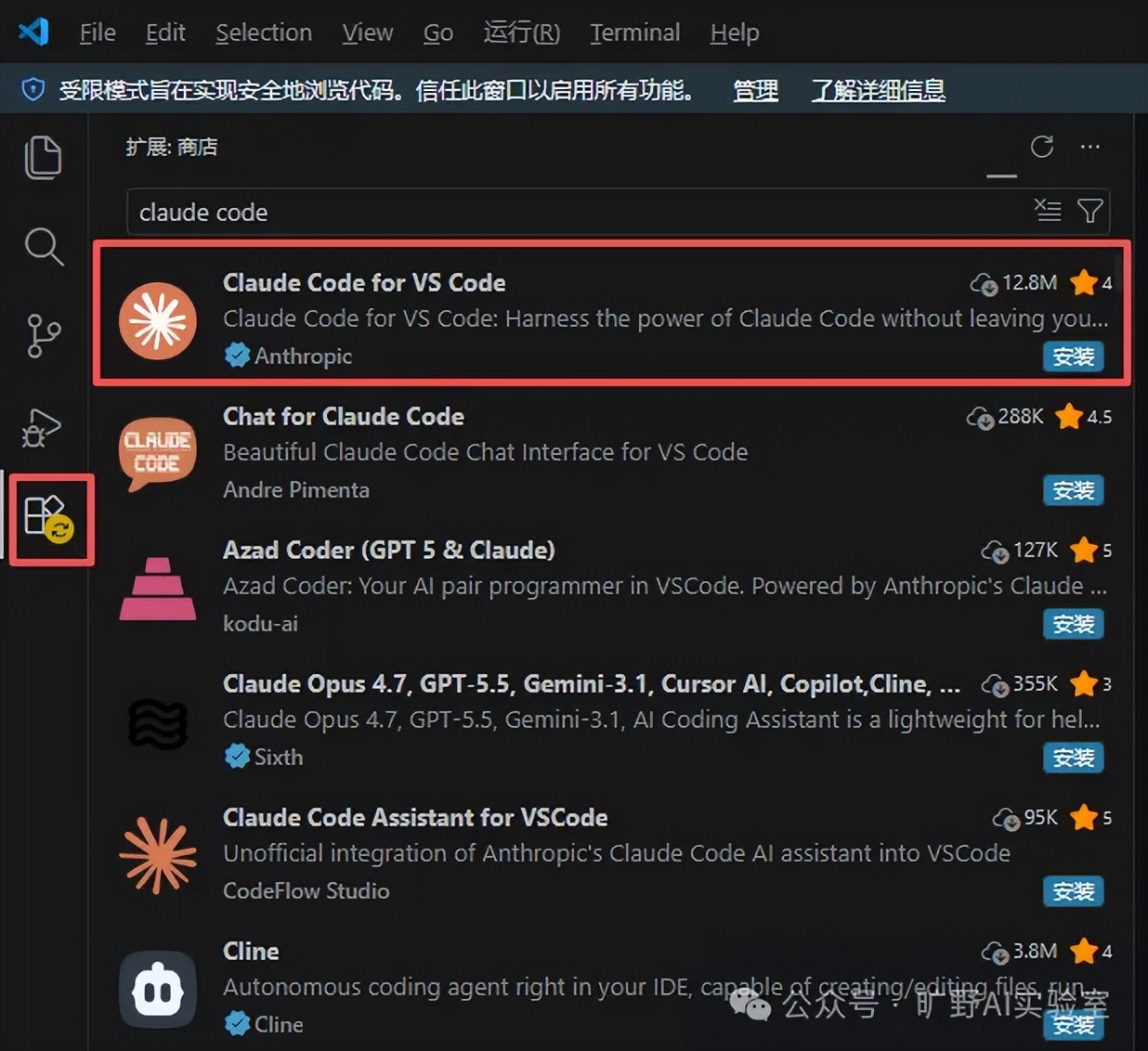Screen dimensions: 1148x1051
Task: Open the Go menu
Action: [x=438, y=32]
